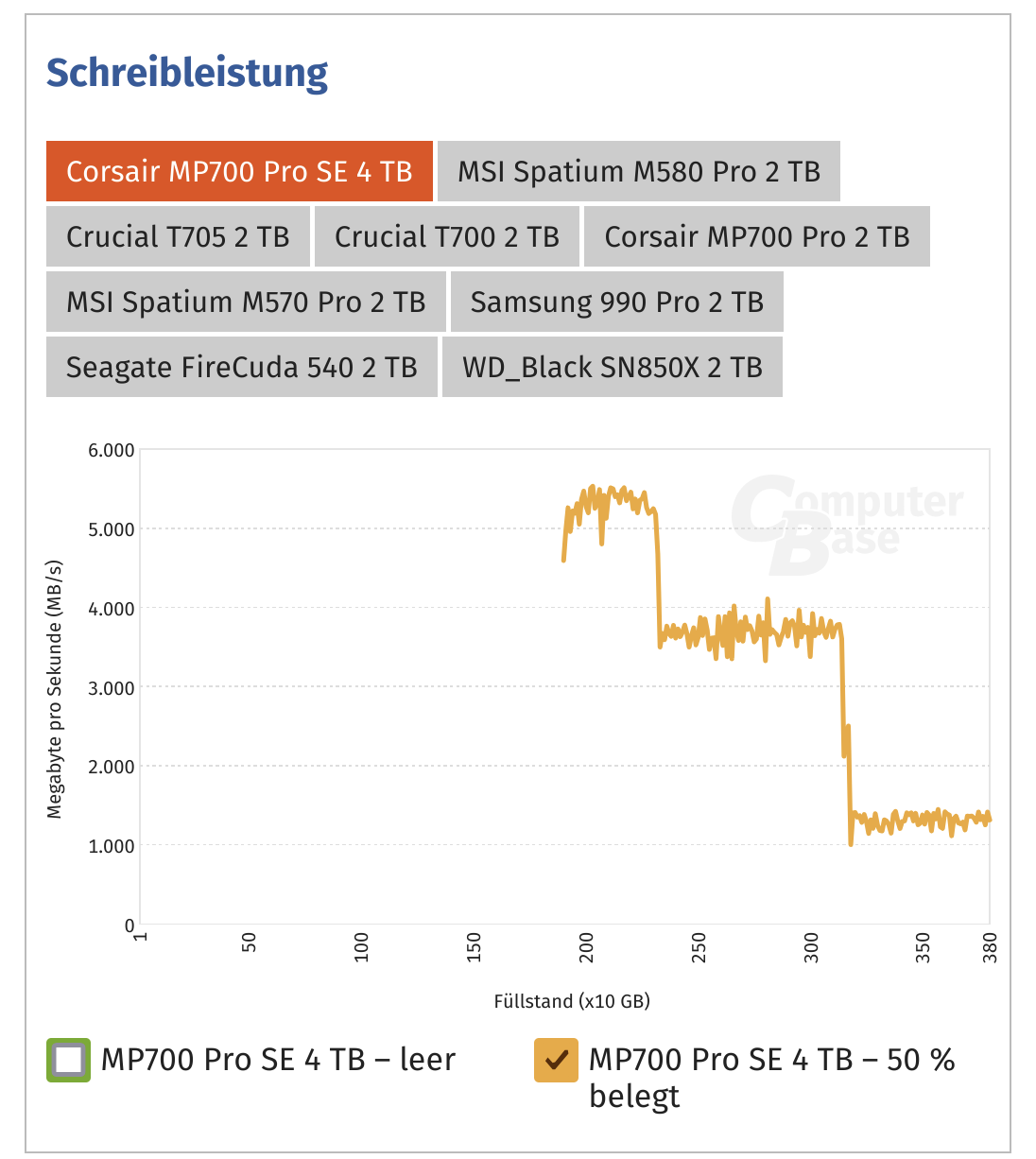Select the Corsair MP700 Pro SE 4 TB benchmark
Viewport: 1036px width, 1159px height.
click(239, 171)
